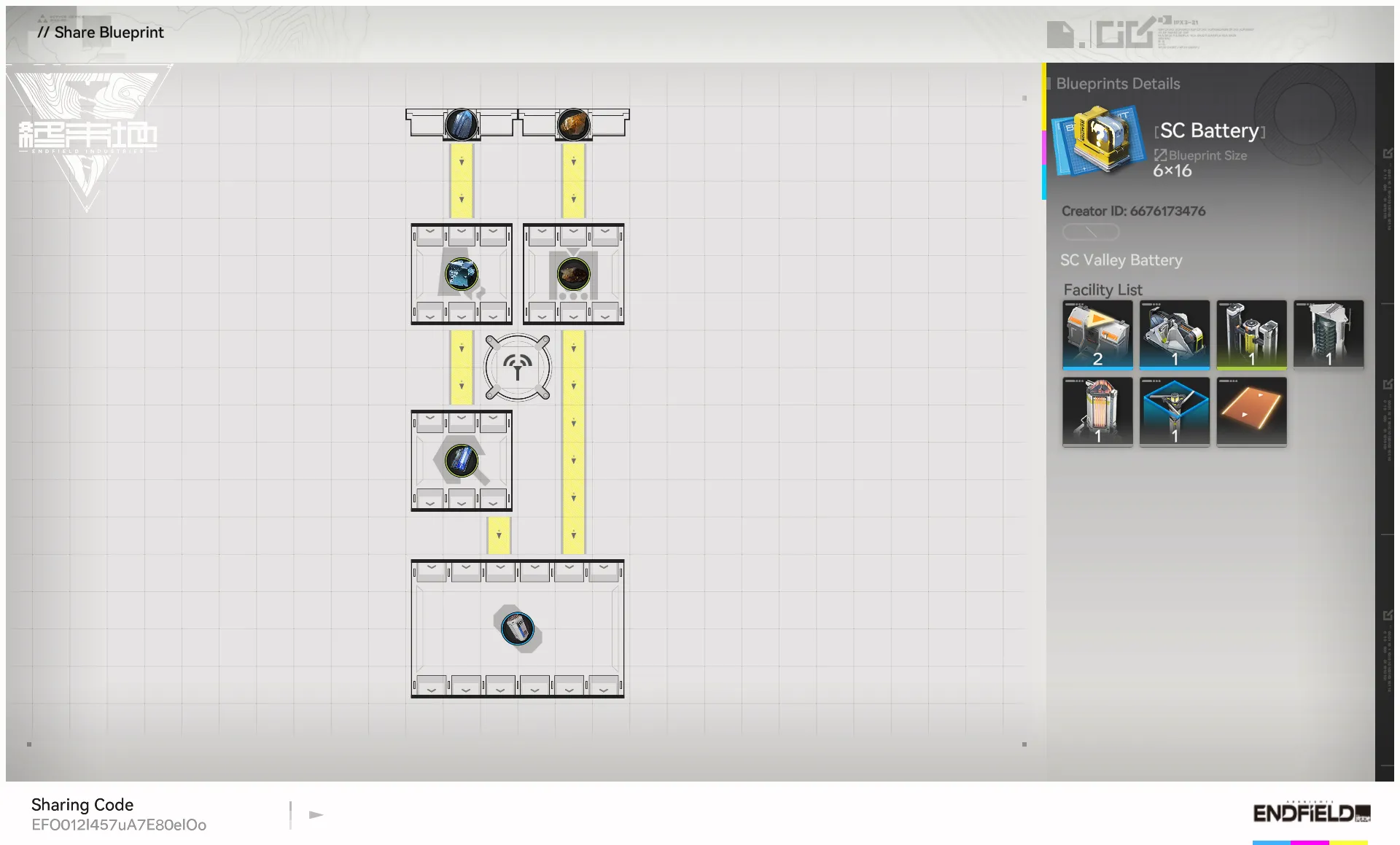
Task: Click the blue crystal item in the middle-left facility
Action: 461,461
